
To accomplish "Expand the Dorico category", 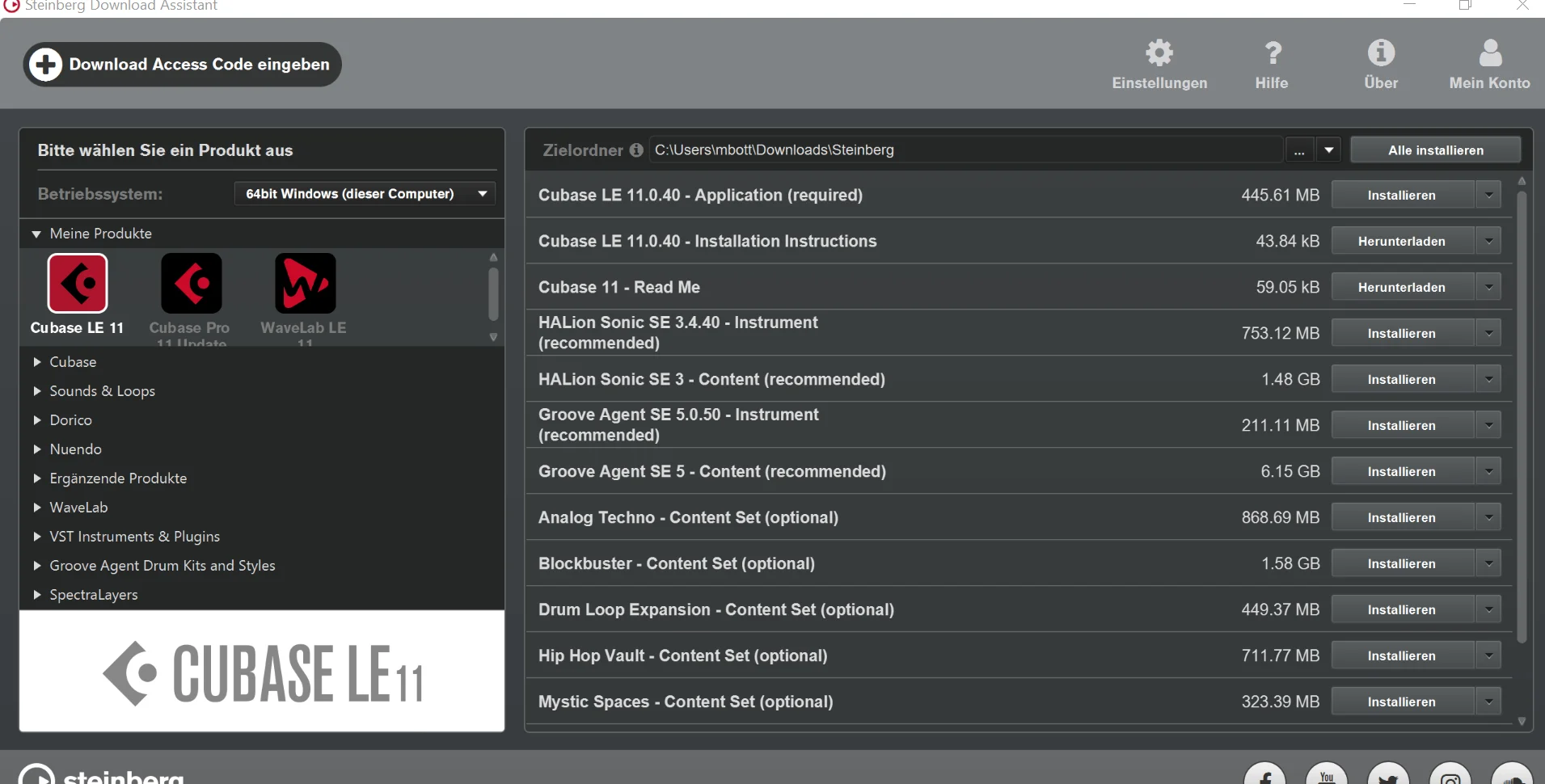I will [x=36, y=420].
